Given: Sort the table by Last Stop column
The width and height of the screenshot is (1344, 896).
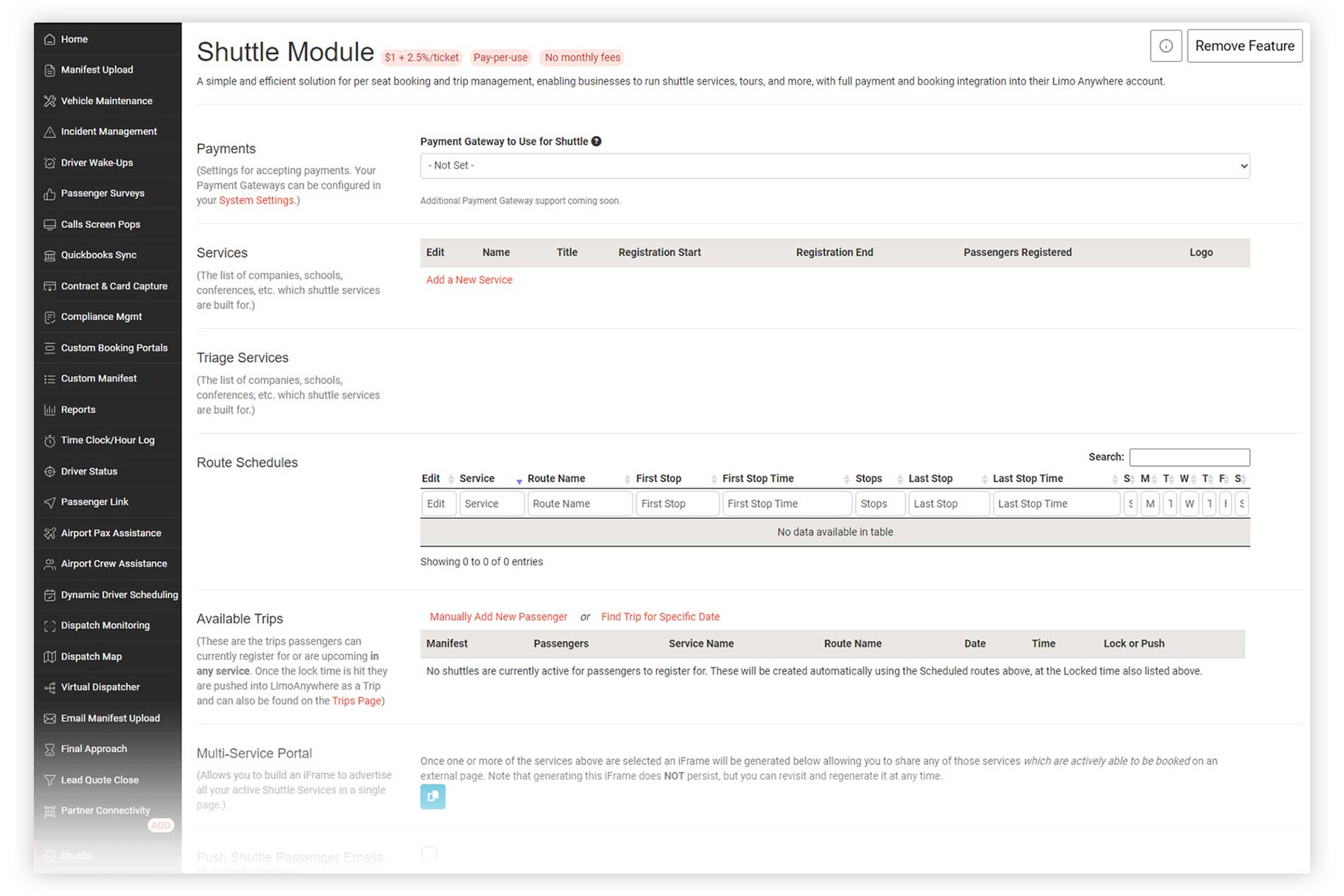Looking at the screenshot, I should tap(930, 478).
